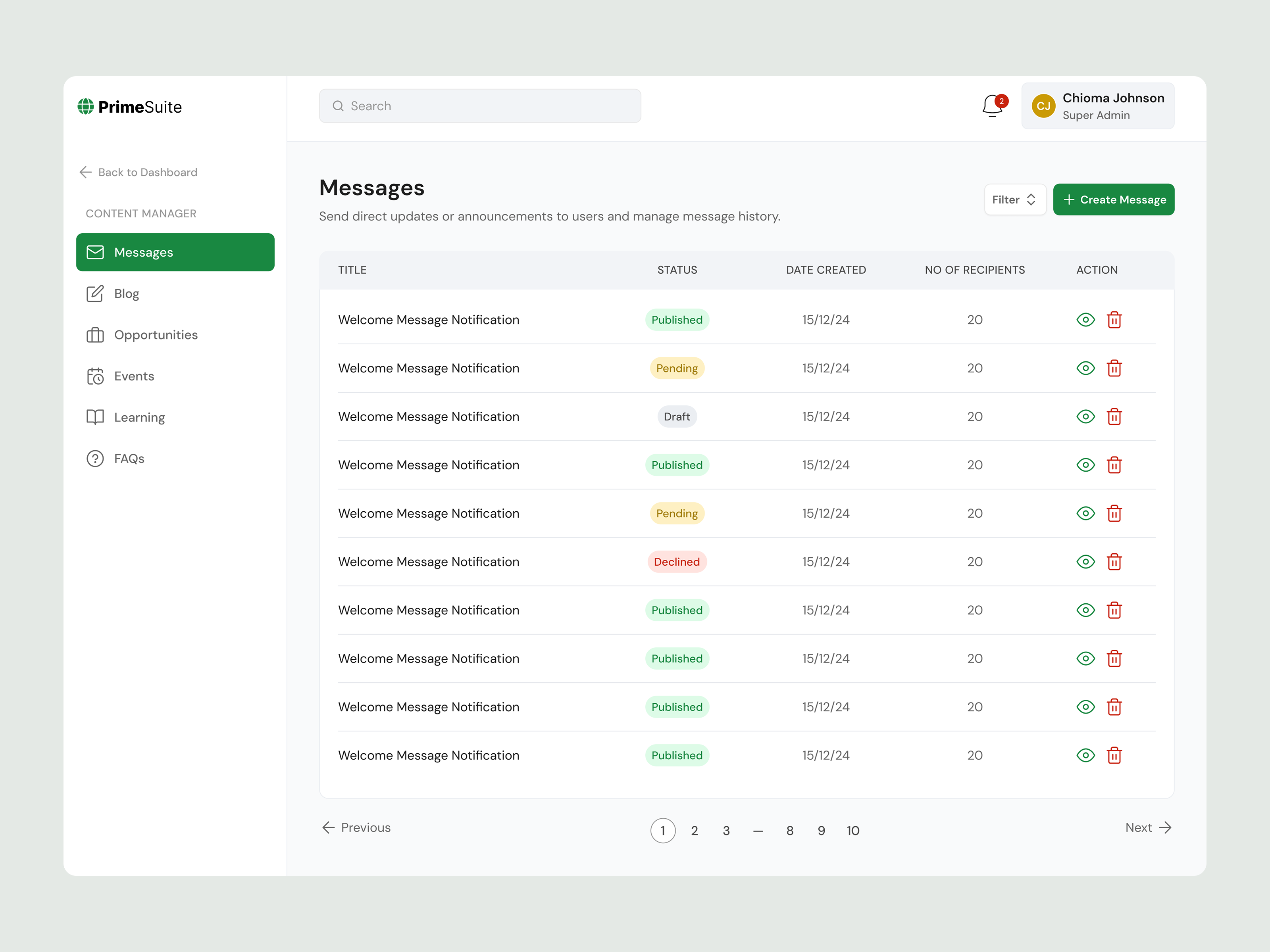Select the Blog pencil icon
The height and width of the screenshot is (952, 1270).
[x=95, y=293]
